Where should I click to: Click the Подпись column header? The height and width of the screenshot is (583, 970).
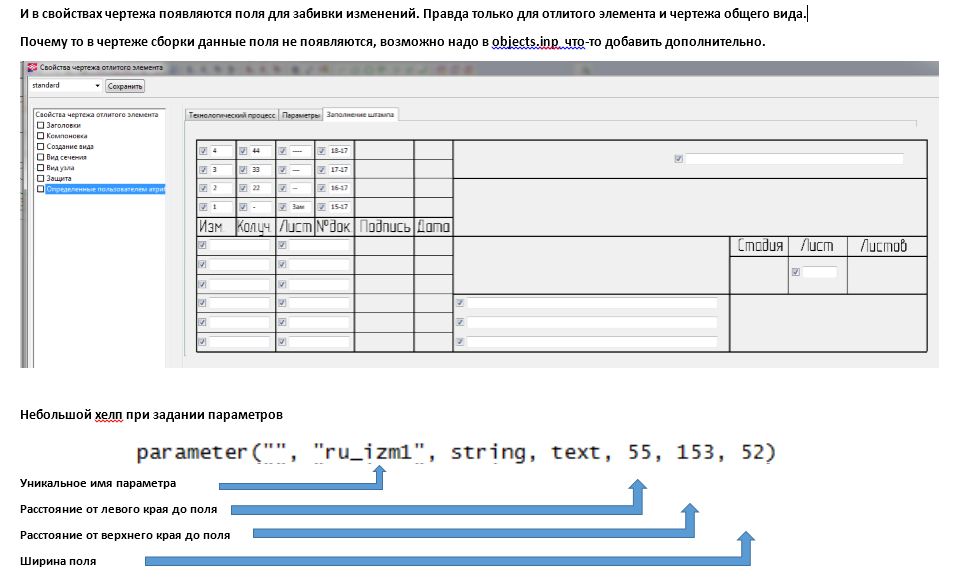[385, 227]
